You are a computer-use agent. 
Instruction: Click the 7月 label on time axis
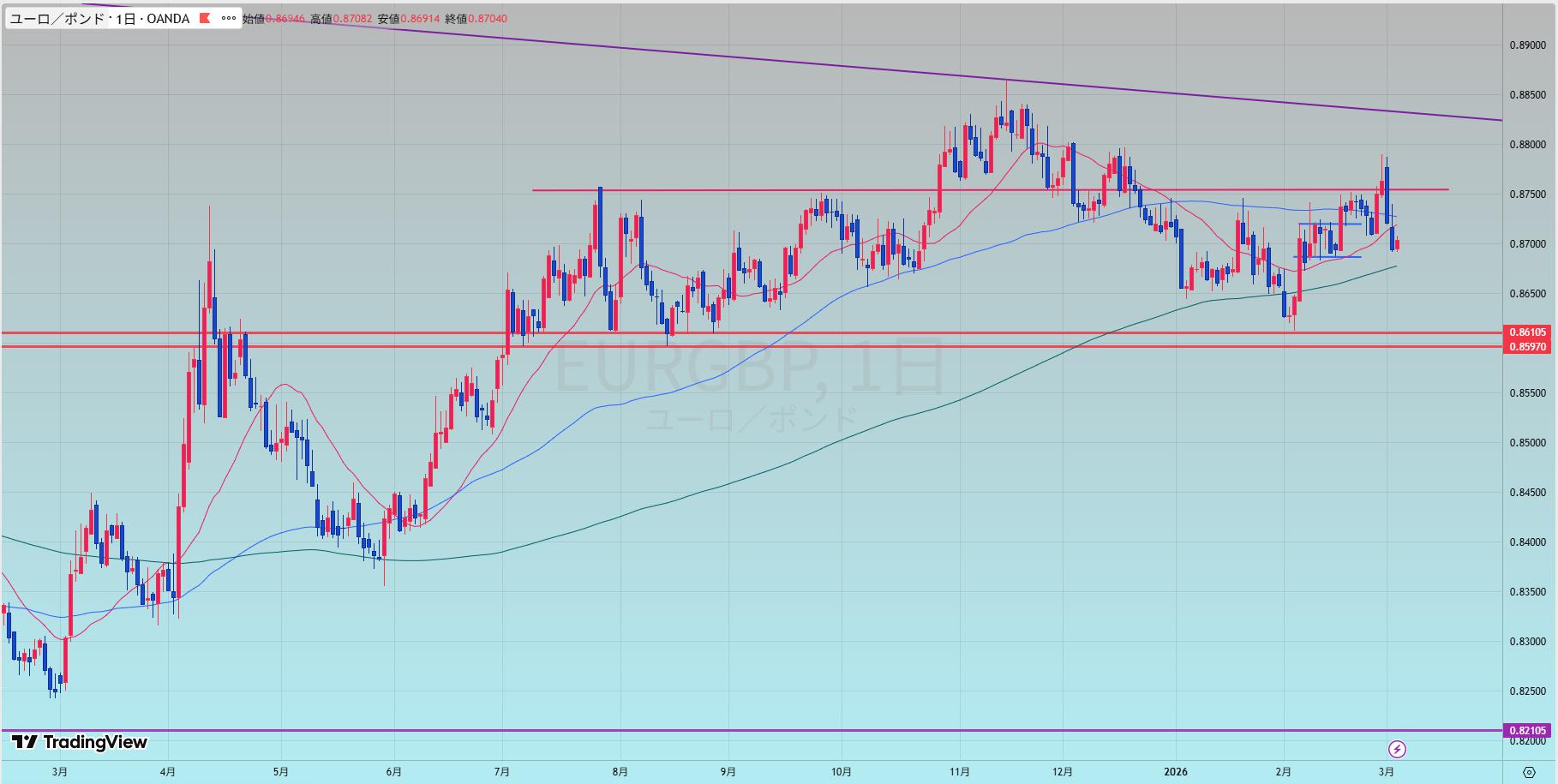click(502, 772)
